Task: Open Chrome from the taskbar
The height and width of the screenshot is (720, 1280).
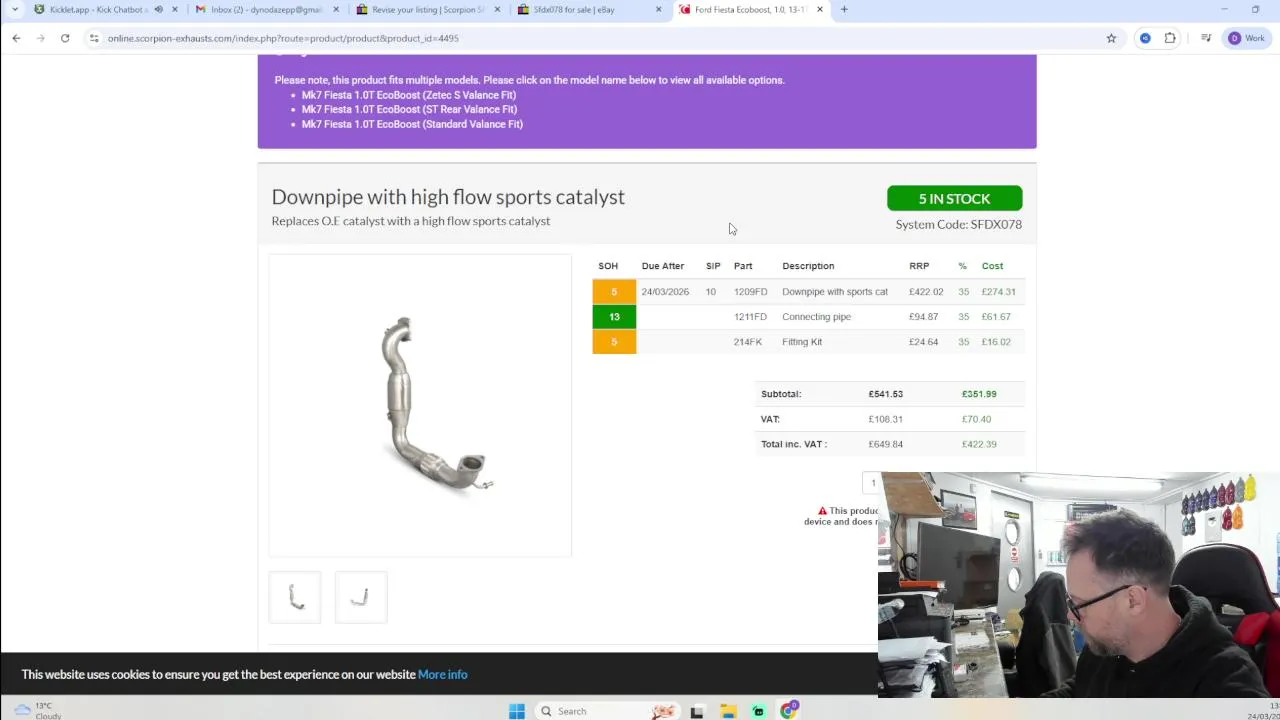Action: (x=789, y=711)
